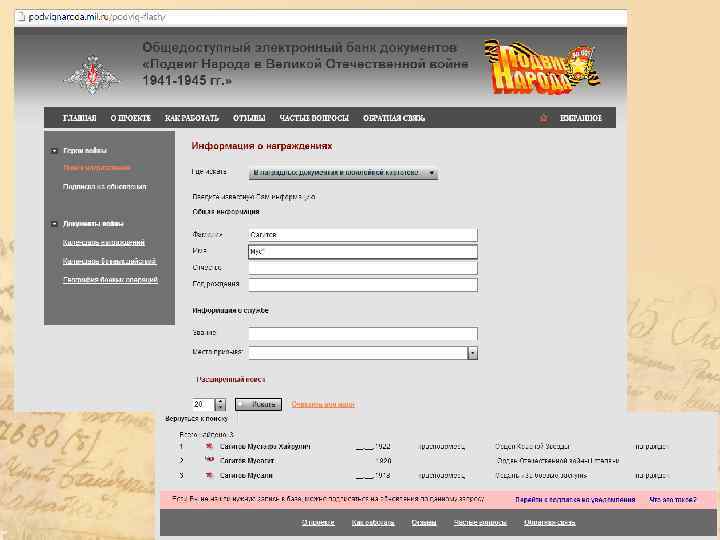Click the medal icon beside Сагитов Мусали
Viewport: 720px width, 540px height.
click(x=209, y=475)
